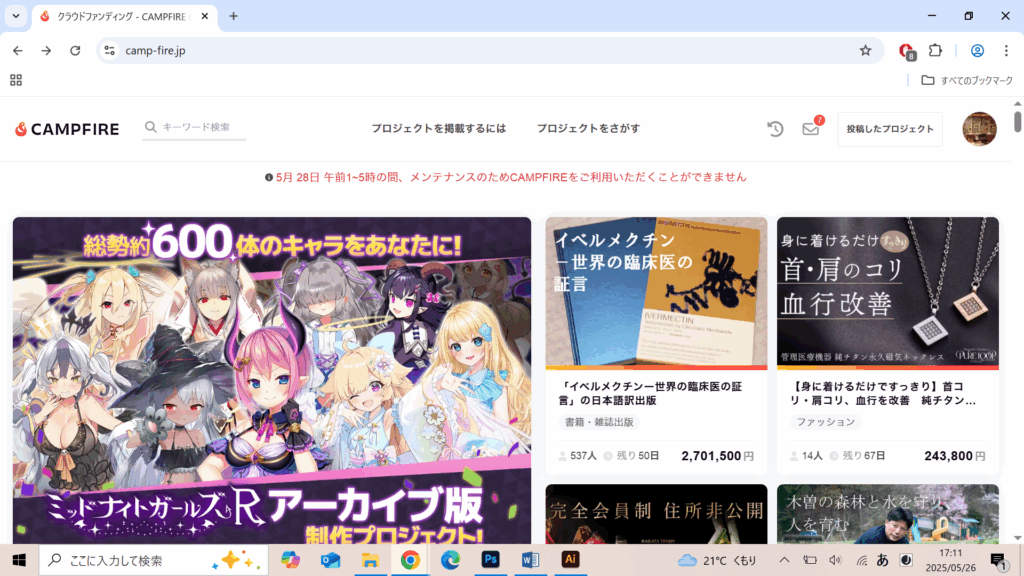This screenshot has height=576, width=1024.
Task: Open プロジェクトを掲載するには menu
Action: (x=438, y=129)
